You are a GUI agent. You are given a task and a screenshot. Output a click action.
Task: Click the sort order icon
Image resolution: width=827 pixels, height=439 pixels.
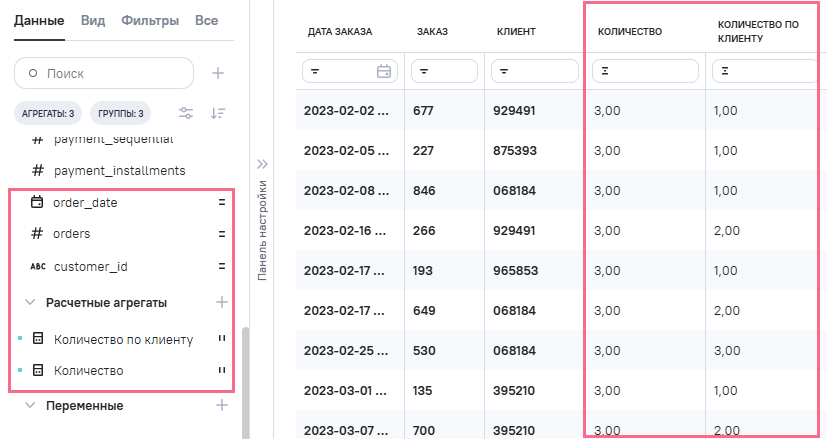click(x=218, y=113)
